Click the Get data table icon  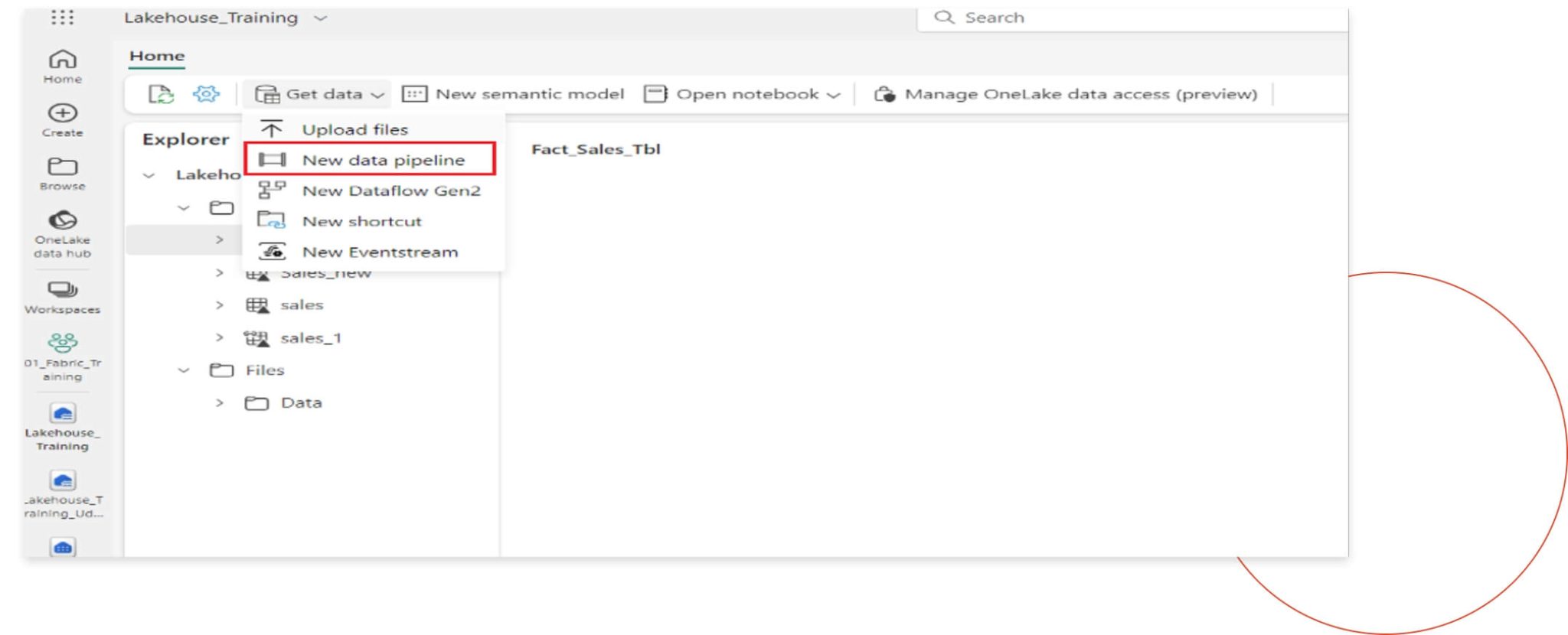click(267, 94)
